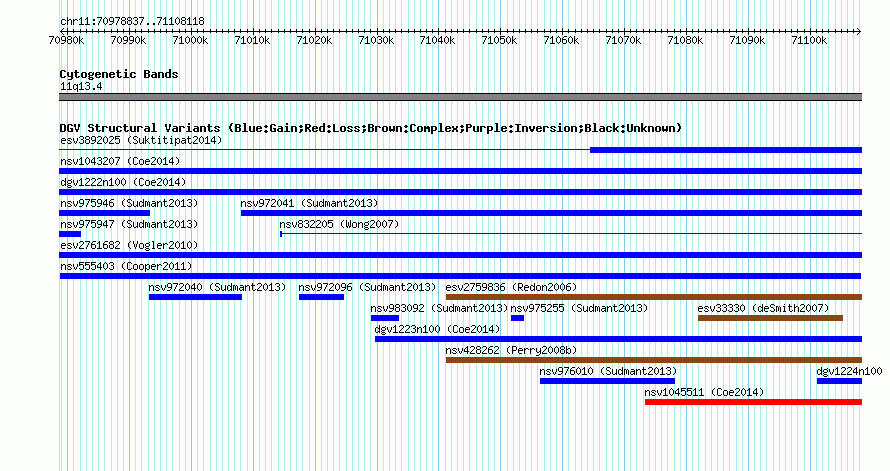Select the nsv972096 (Sudmant2013) label
Viewport: 890px width, 471px height.
click(367, 287)
